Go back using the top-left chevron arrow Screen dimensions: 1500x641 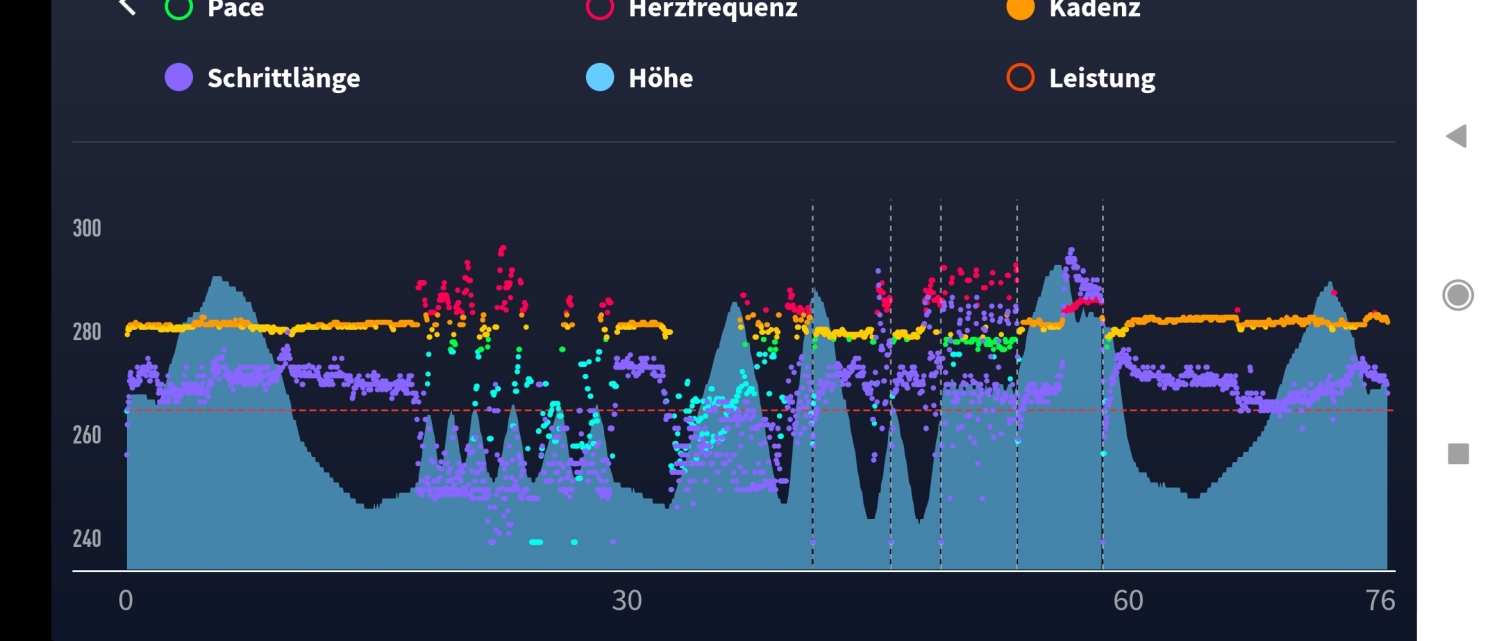[127, 8]
